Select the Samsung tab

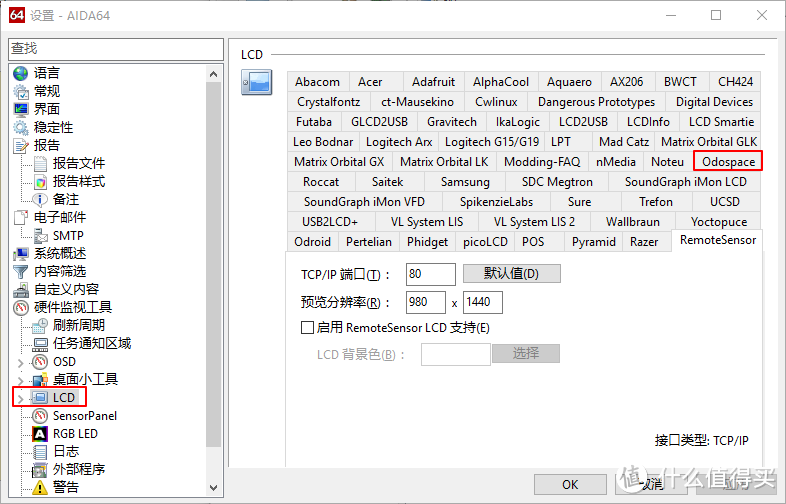coord(465,182)
